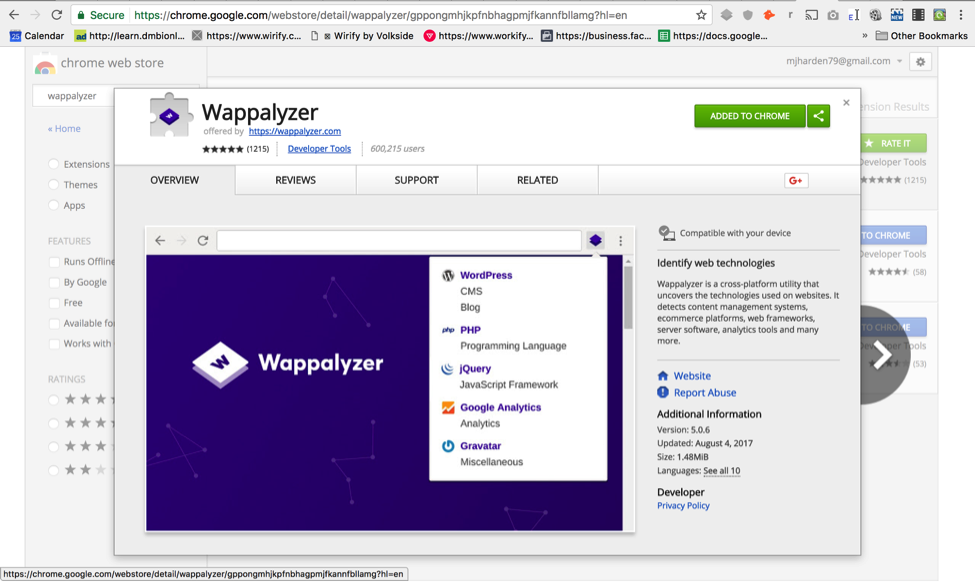Click the green Secure padlock icon
This screenshot has height=582, width=975.
point(80,15)
